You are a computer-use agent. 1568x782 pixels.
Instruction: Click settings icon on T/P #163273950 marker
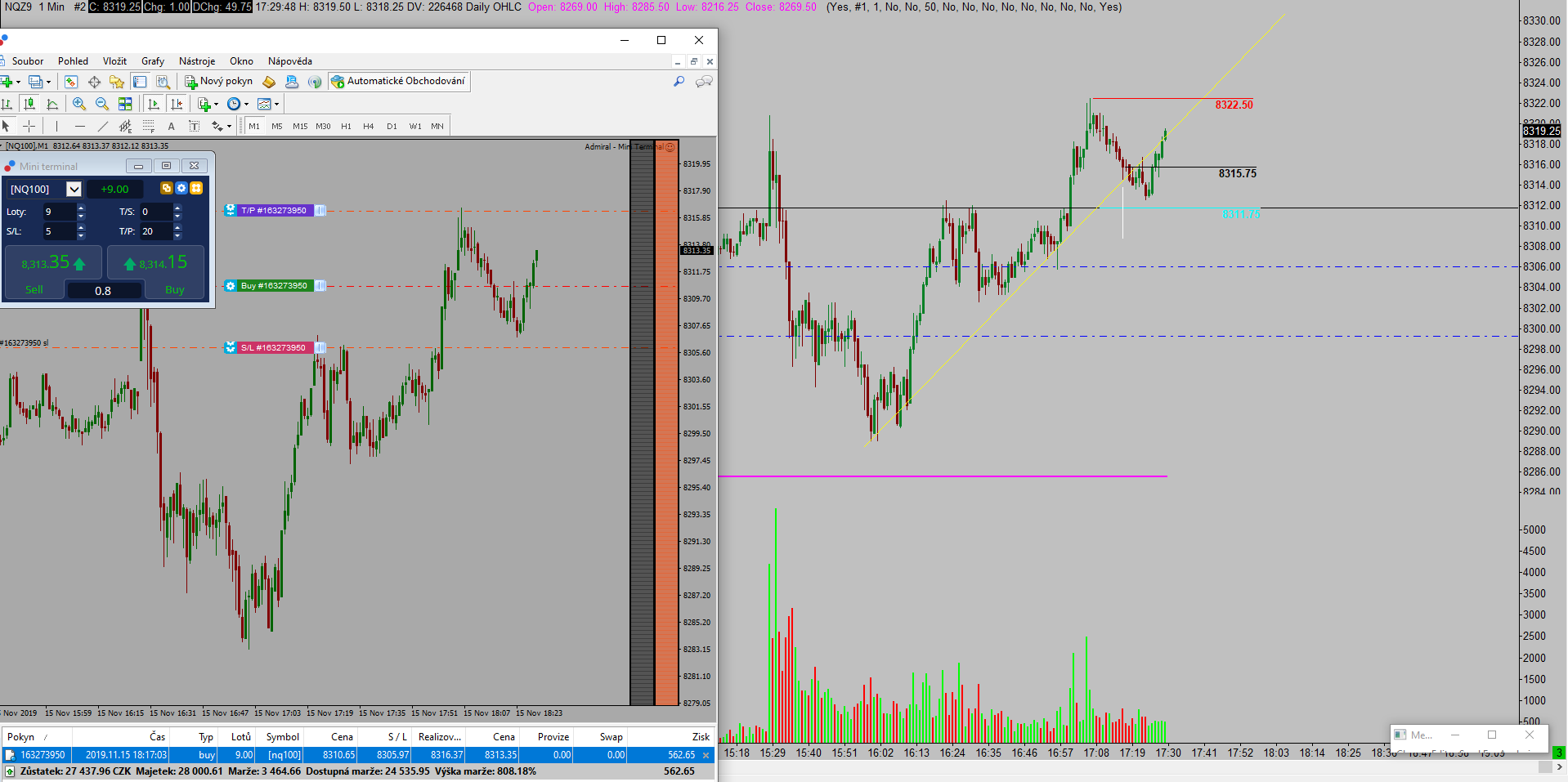point(231,210)
